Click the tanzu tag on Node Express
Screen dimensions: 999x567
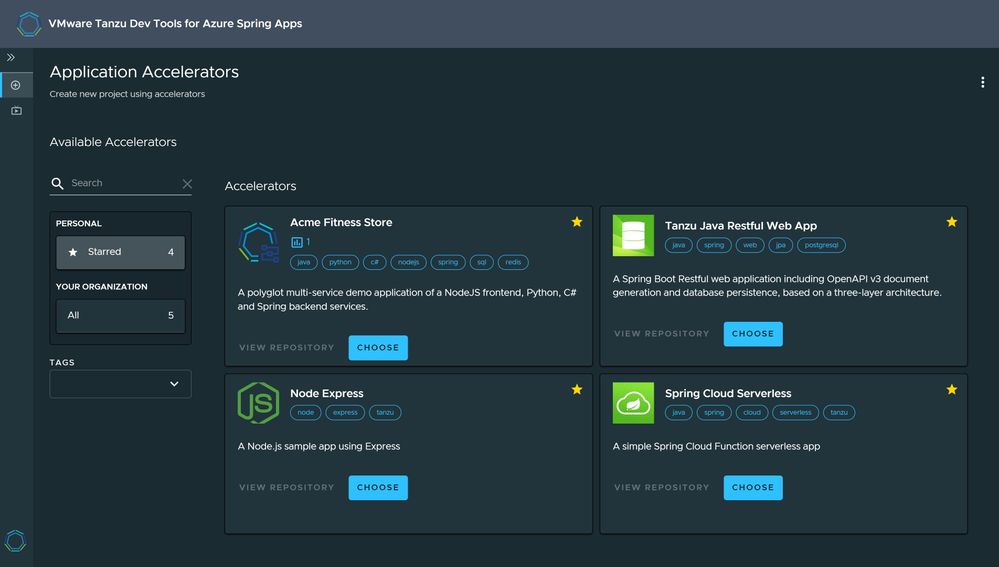tap(385, 413)
